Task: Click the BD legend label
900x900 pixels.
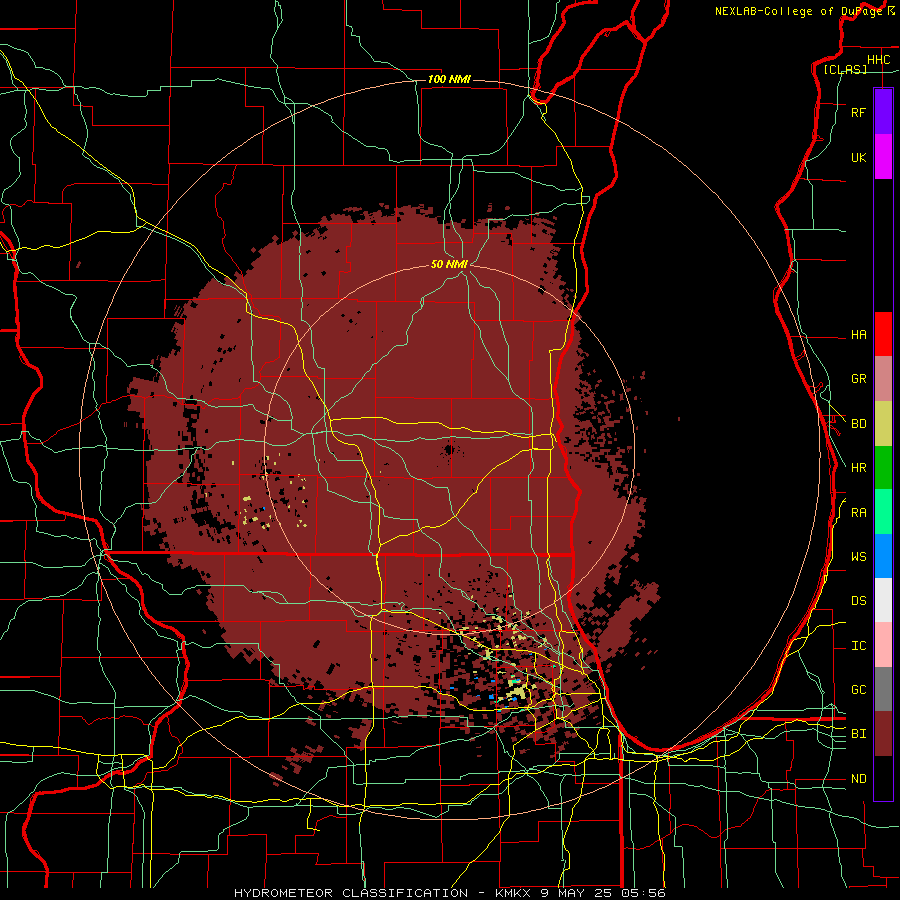Action: (858, 424)
